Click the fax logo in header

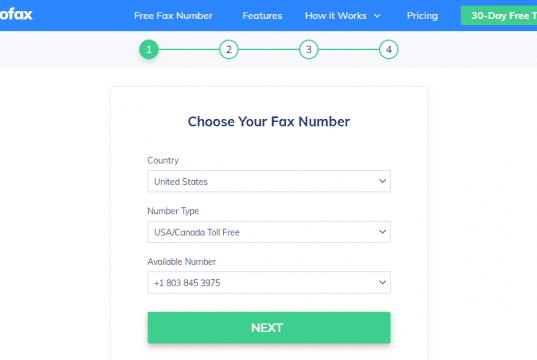pos(16,14)
